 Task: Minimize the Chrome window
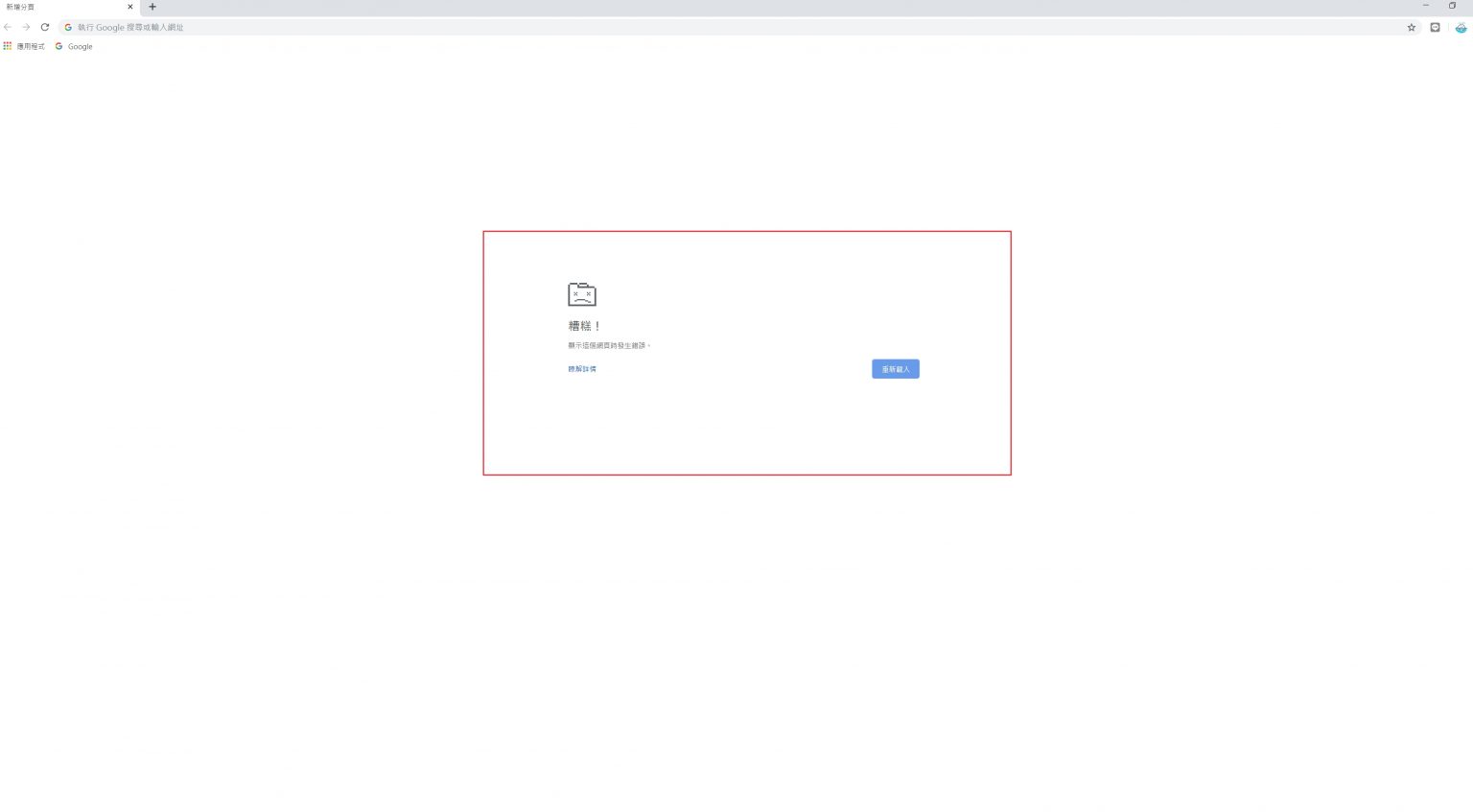(x=1425, y=6)
